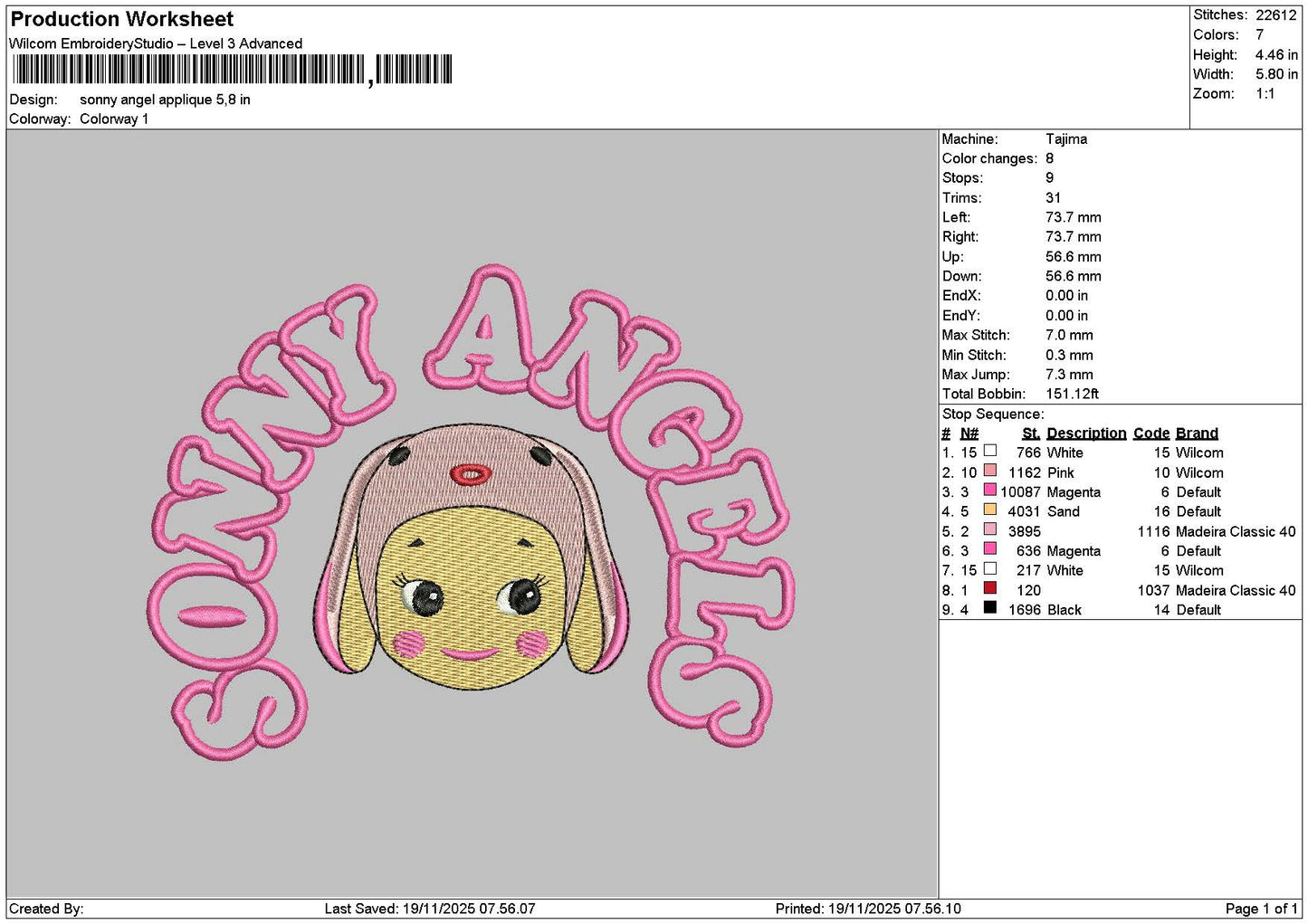Select 'Wilcom EmbroideryStudio – Level 3 Advanced' text
The width and height of the screenshot is (1308, 924).
(156, 43)
